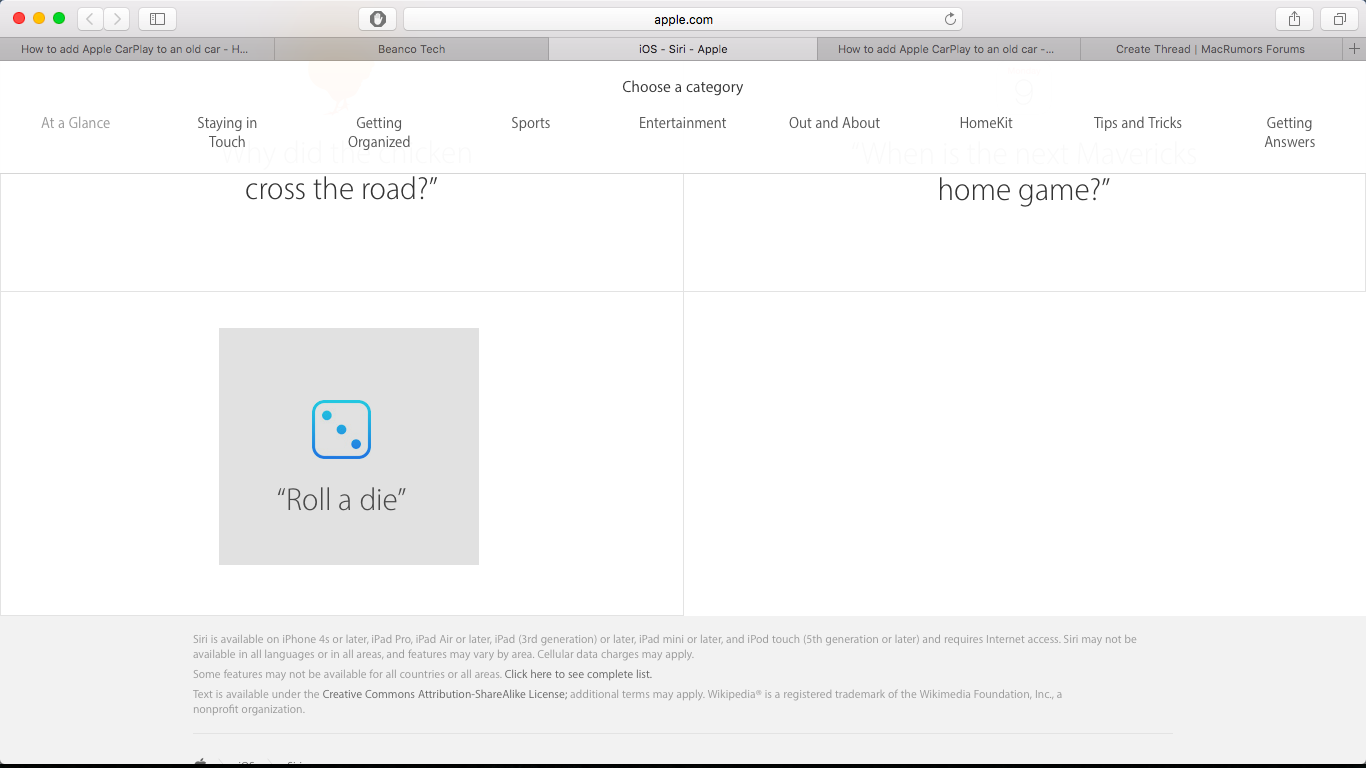Click the "Siri is available on iPhone 4s" footnote
Image resolution: width=1366 pixels, height=768 pixels.
pos(665,646)
